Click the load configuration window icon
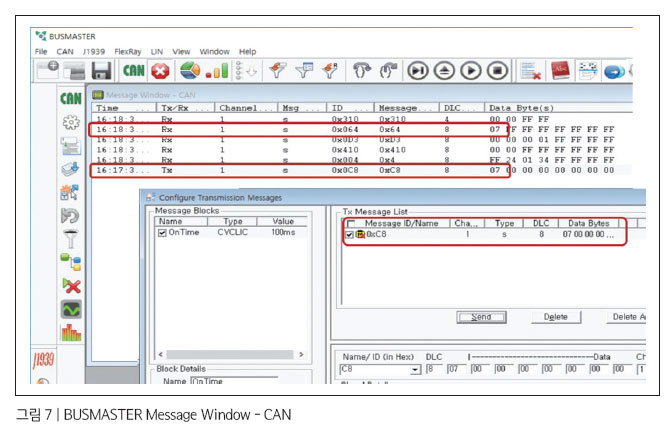668x443 pixels. pos(74,71)
